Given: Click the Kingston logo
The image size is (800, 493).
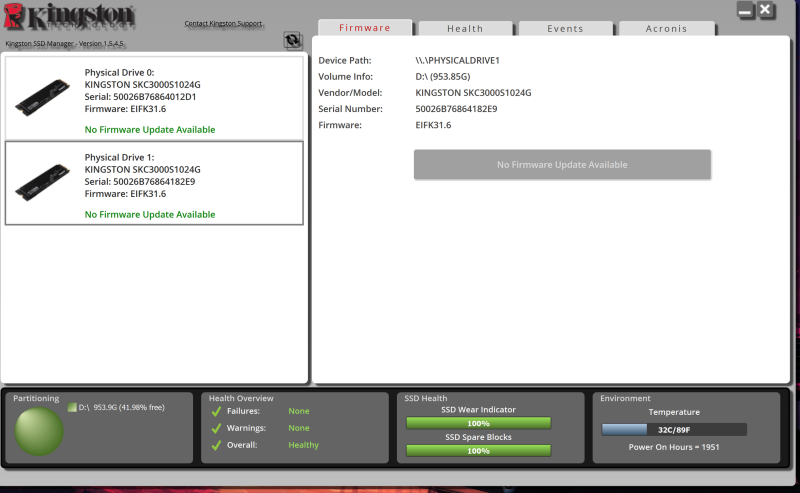Looking at the screenshot, I should point(69,16).
